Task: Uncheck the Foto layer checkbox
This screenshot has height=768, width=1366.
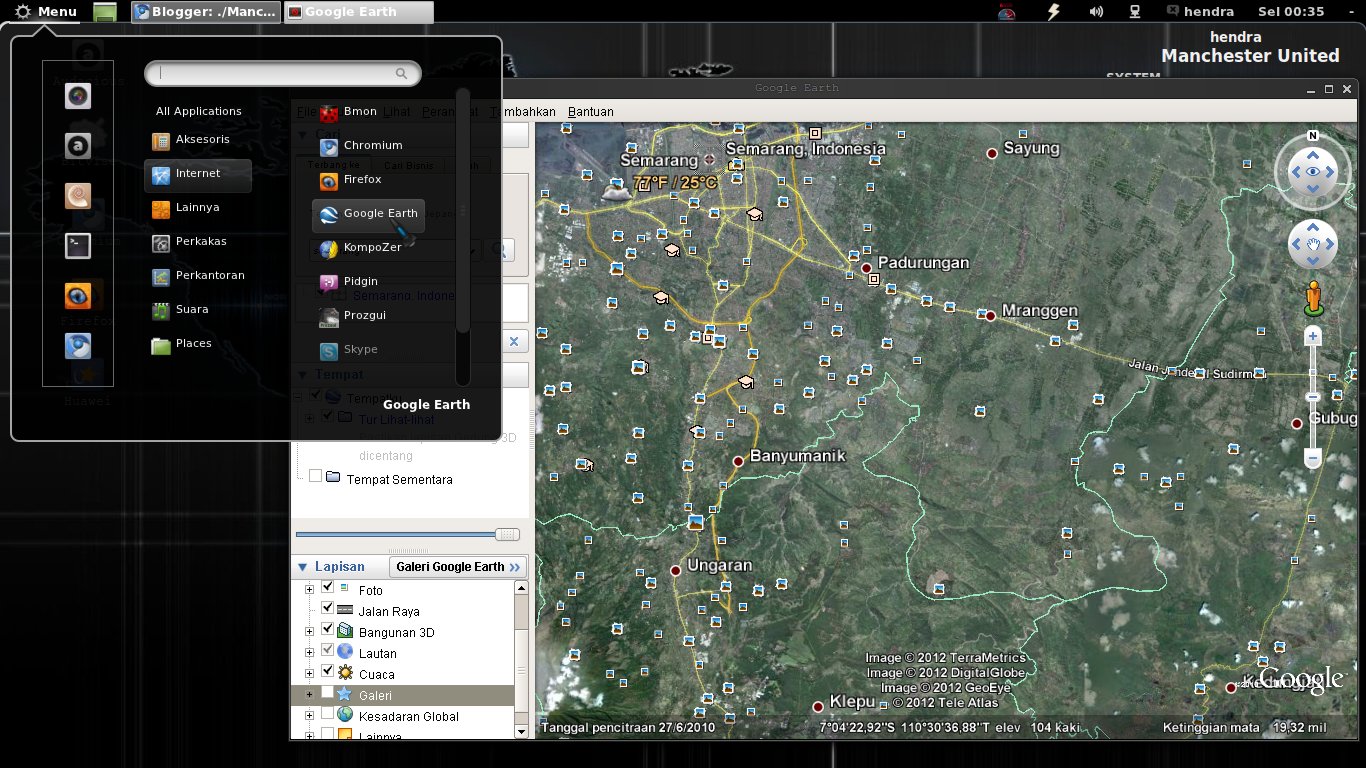Action: pyautogui.click(x=327, y=587)
